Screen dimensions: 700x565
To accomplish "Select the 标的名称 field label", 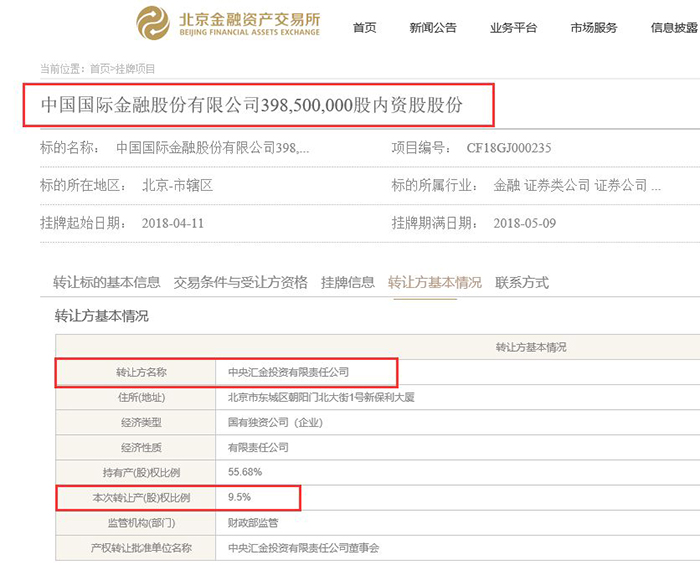I will [x=70, y=148].
